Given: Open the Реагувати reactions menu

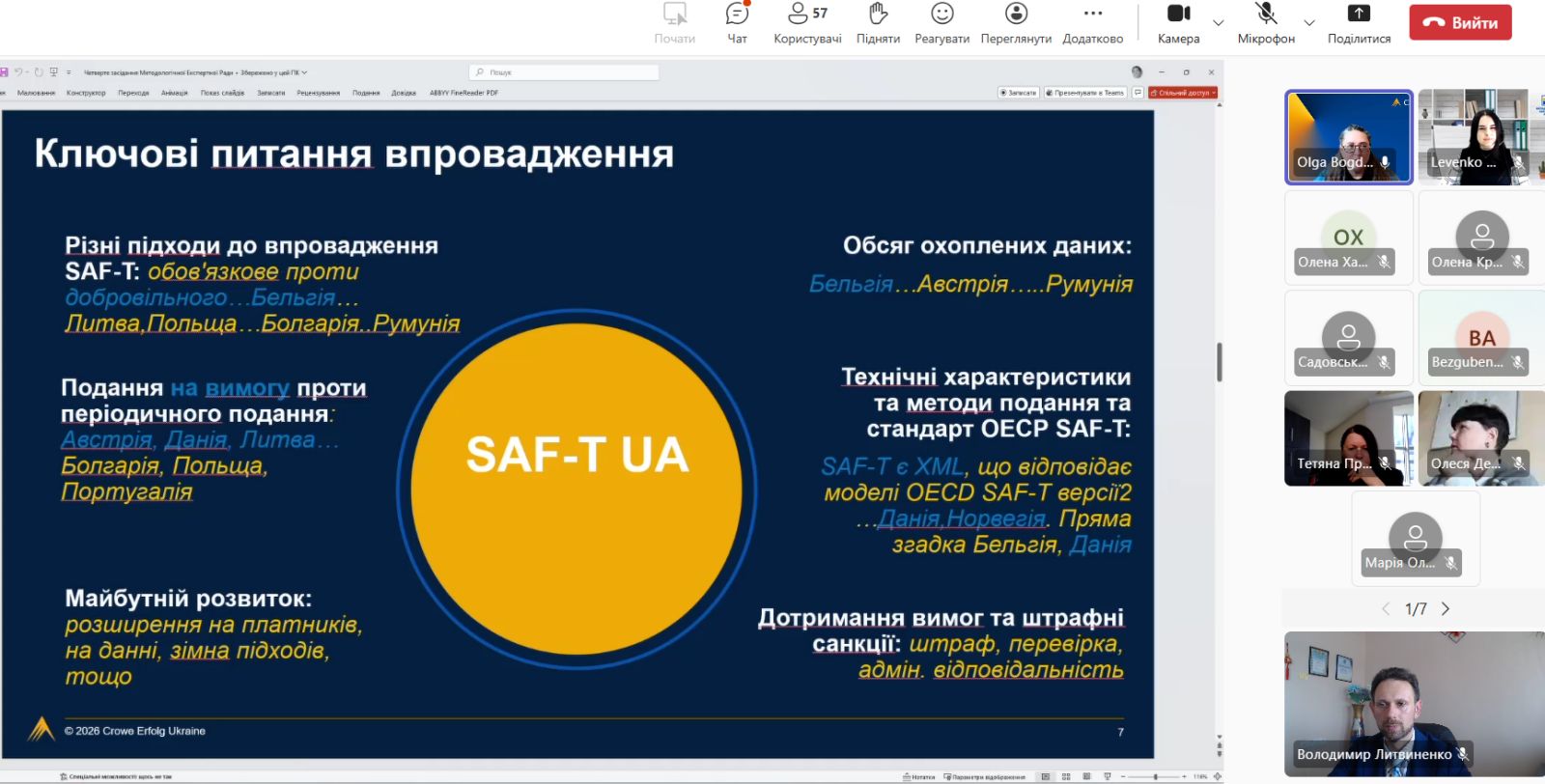Looking at the screenshot, I should (x=941, y=23).
